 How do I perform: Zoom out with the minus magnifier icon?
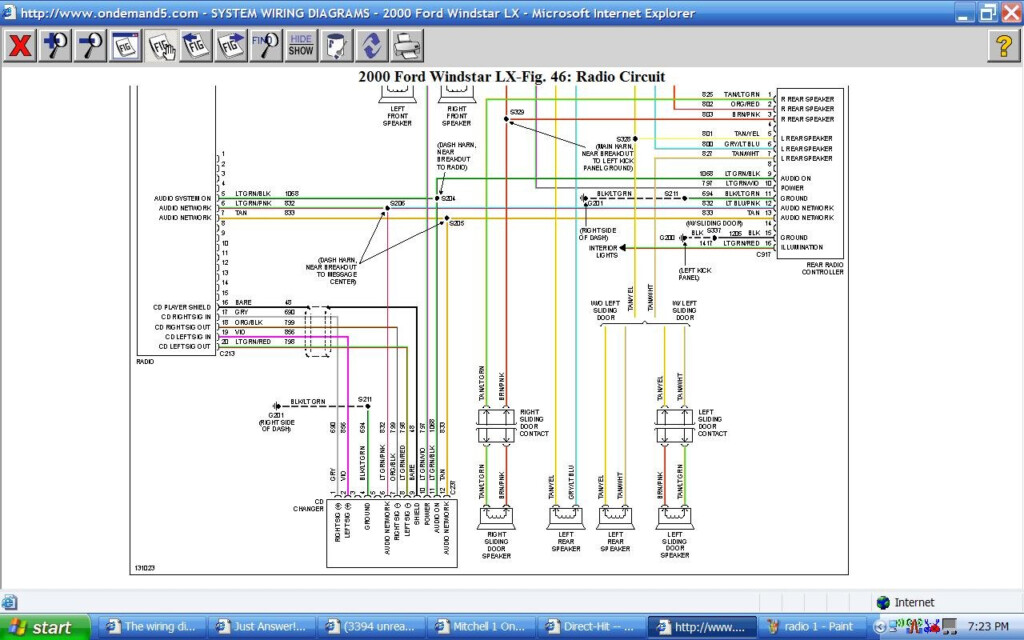(x=90, y=46)
